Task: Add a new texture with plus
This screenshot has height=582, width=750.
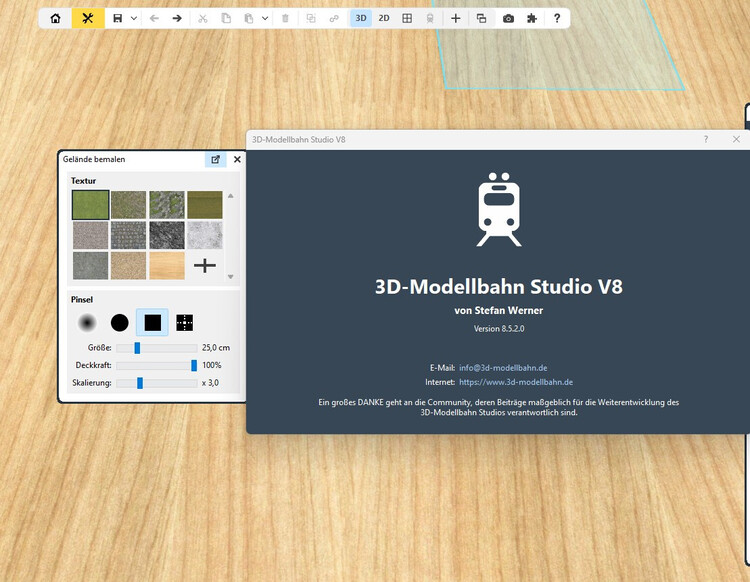Action: [x=205, y=265]
